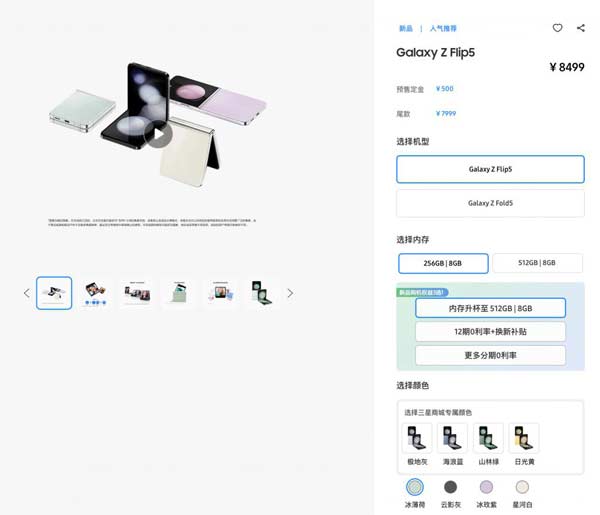Image resolution: width=600 pixels, height=515 pixels.
Task: Pick the 云影灰 graphite color swatch
Action: [450, 487]
